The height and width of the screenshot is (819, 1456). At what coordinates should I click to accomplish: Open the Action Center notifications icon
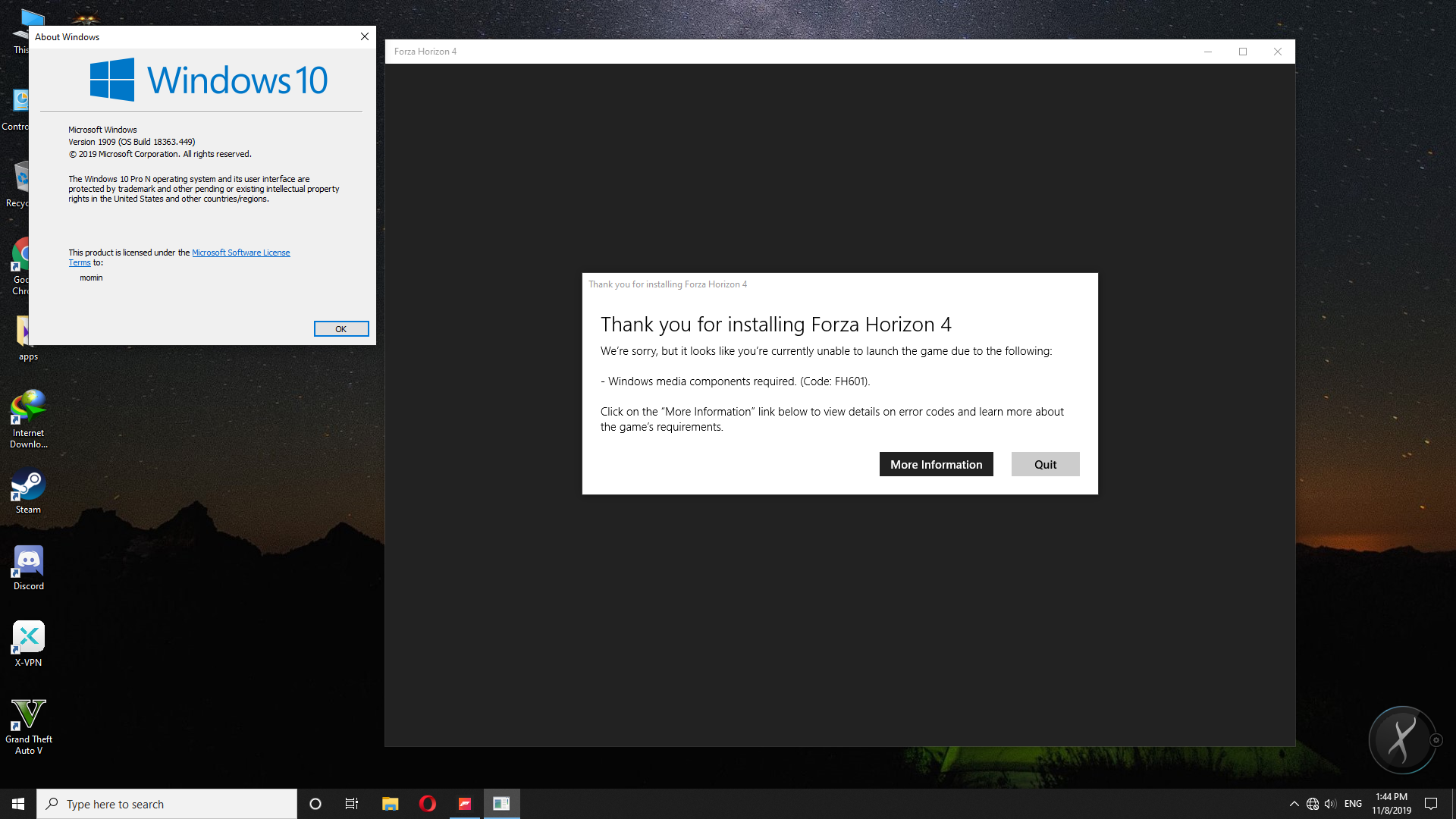click(1431, 804)
